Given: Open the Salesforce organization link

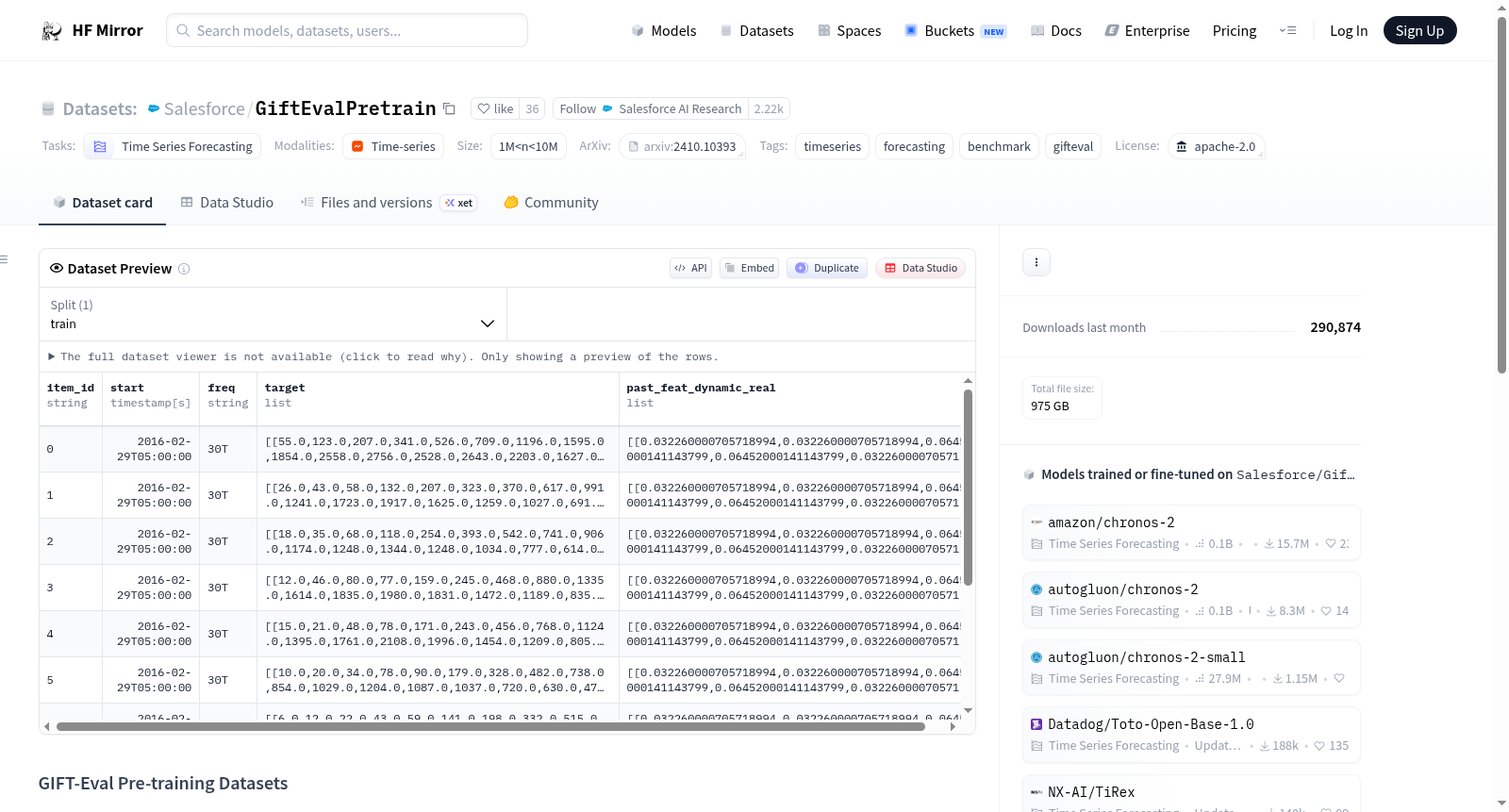Looking at the screenshot, I should (x=204, y=109).
